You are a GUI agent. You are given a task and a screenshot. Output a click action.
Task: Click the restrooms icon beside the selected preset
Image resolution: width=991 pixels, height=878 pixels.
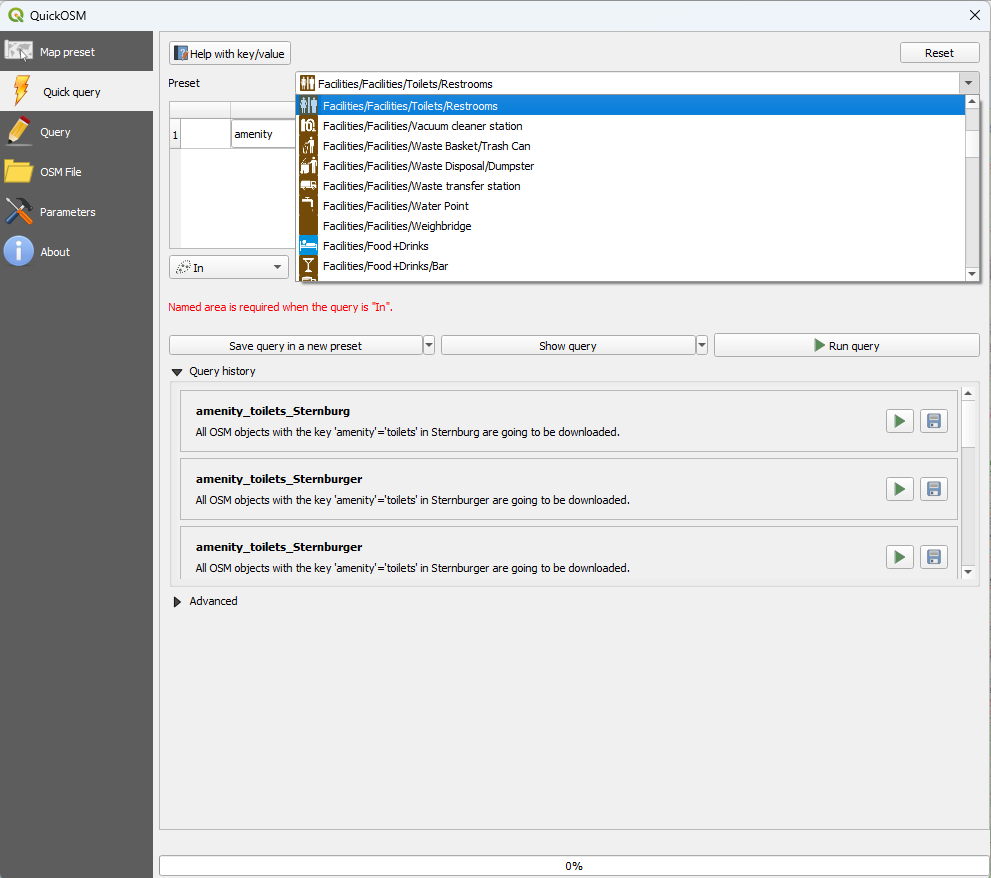(306, 84)
